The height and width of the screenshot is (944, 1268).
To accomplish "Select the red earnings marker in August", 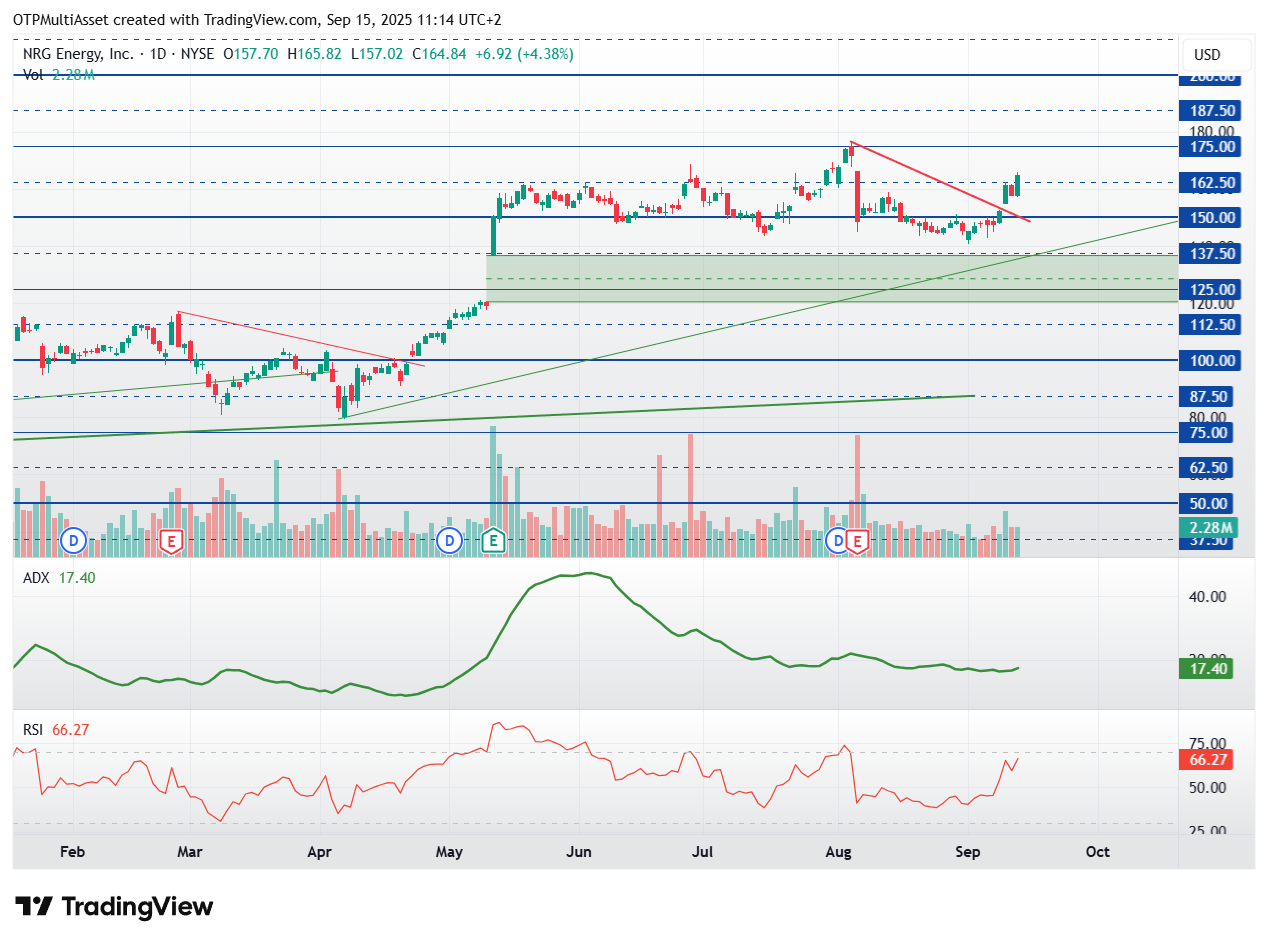I will coord(857,541).
